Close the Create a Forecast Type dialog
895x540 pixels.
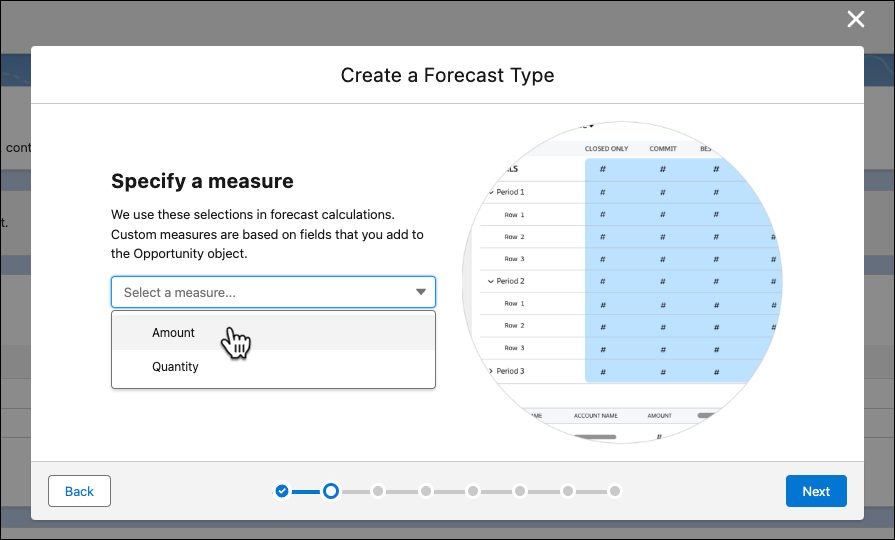click(856, 19)
